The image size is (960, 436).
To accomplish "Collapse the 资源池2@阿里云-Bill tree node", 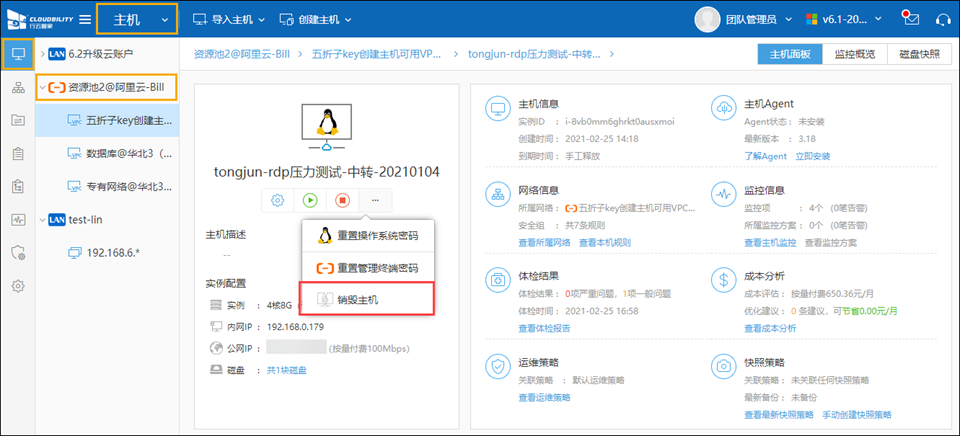I will [41, 87].
